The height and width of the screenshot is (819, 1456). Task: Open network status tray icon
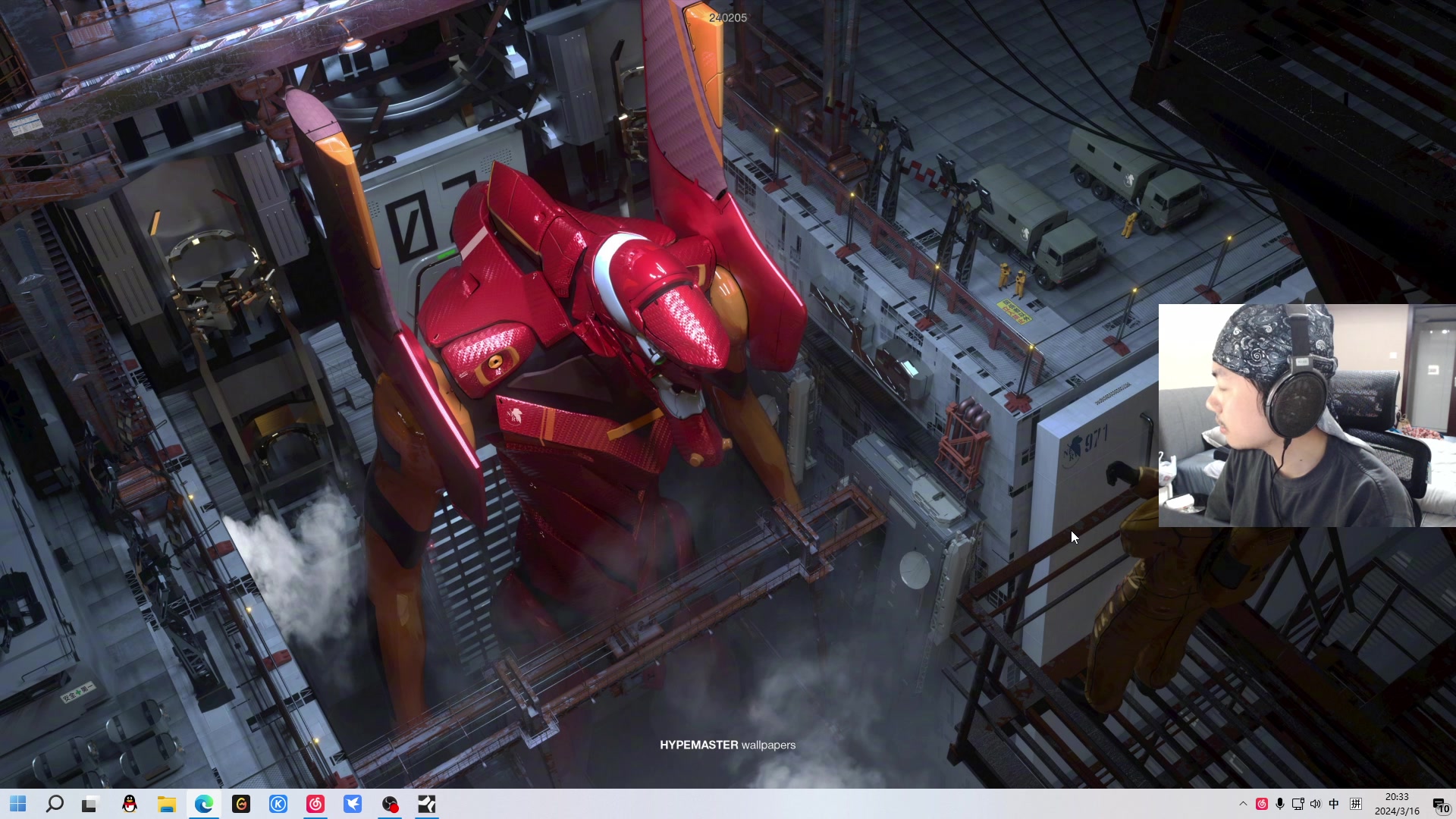[x=1298, y=804]
